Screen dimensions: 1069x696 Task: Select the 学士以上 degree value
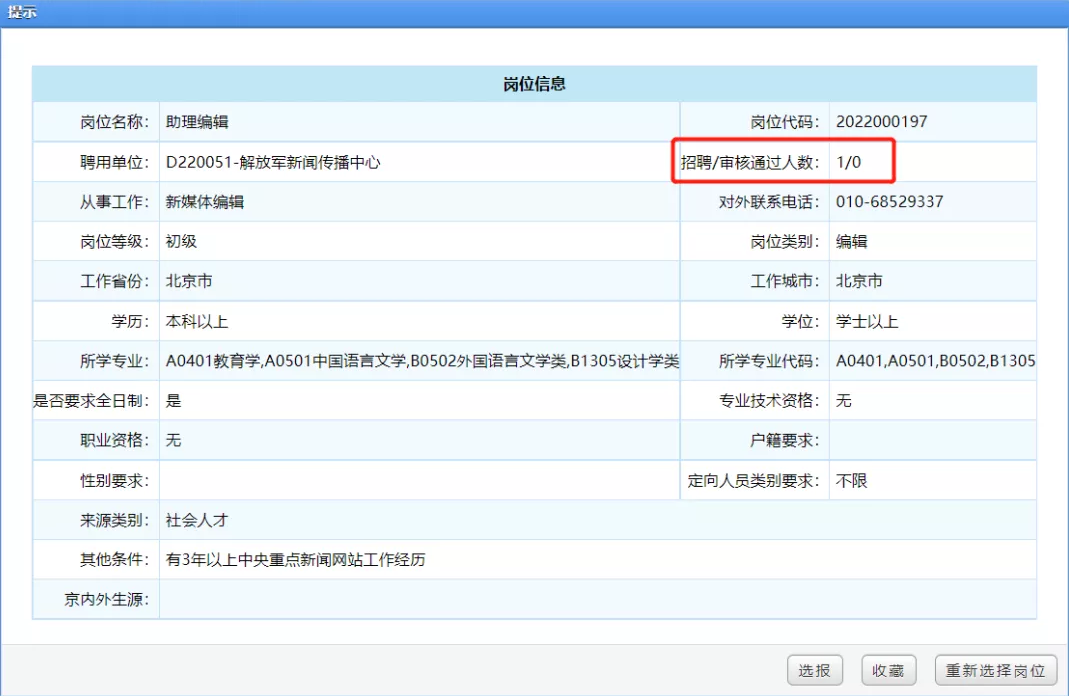pyautogui.click(x=867, y=322)
